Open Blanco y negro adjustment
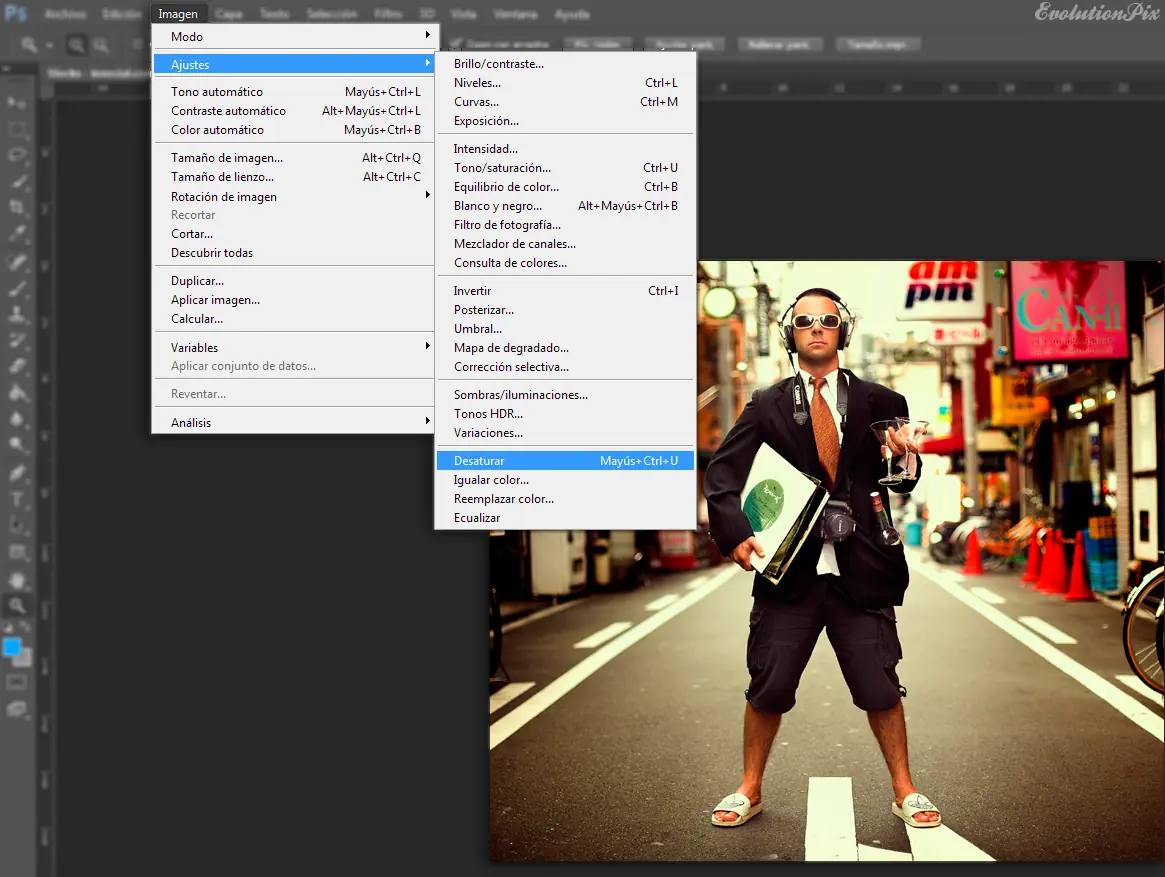This screenshot has width=1165, height=877. pos(565,206)
